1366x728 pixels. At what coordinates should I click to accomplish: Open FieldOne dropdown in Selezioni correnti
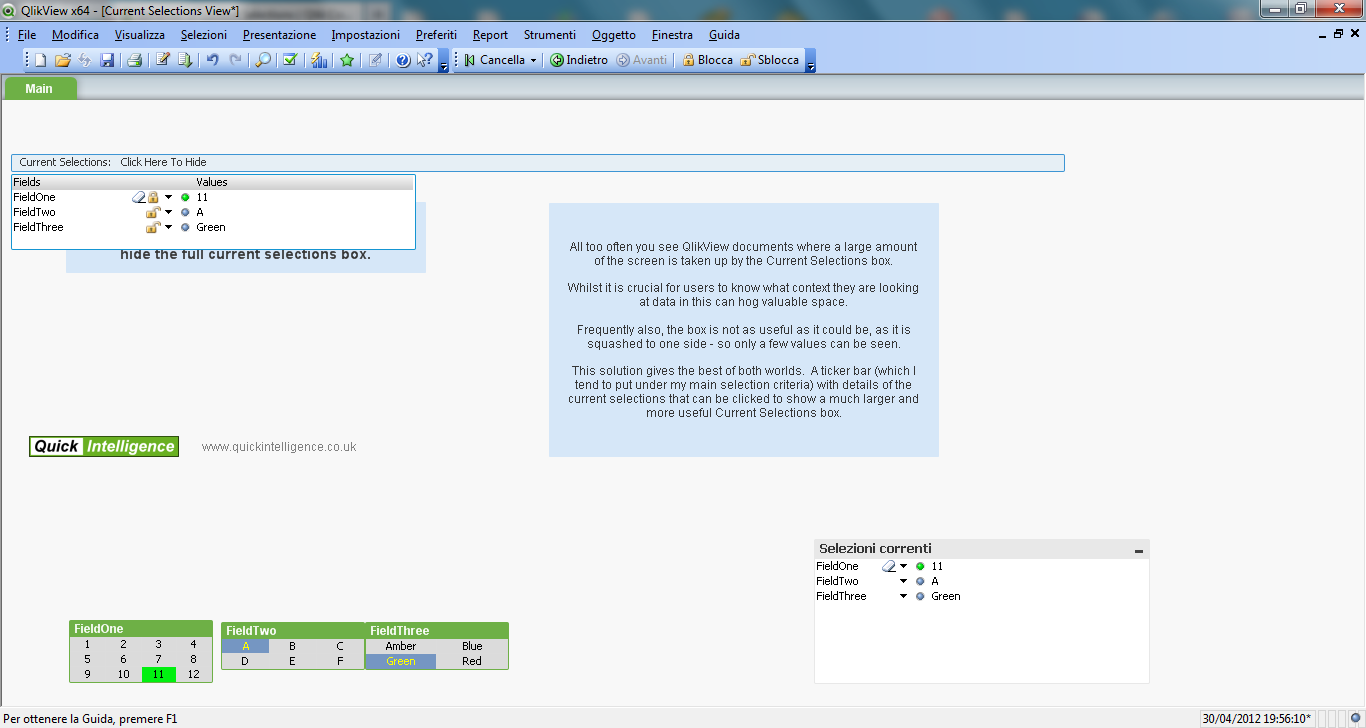click(903, 566)
